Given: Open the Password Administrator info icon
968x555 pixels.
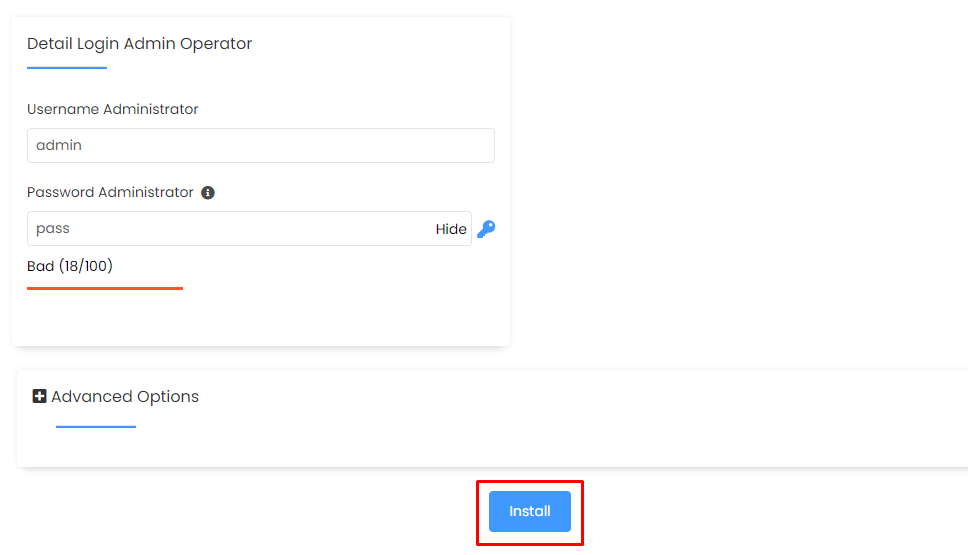Looking at the screenshot, I should pyautogui.click(x=208, y=193).
